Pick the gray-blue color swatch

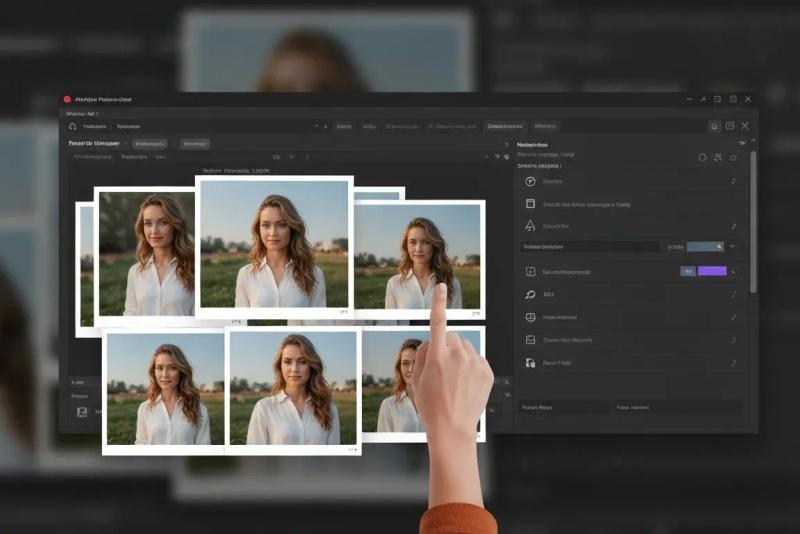705,247
